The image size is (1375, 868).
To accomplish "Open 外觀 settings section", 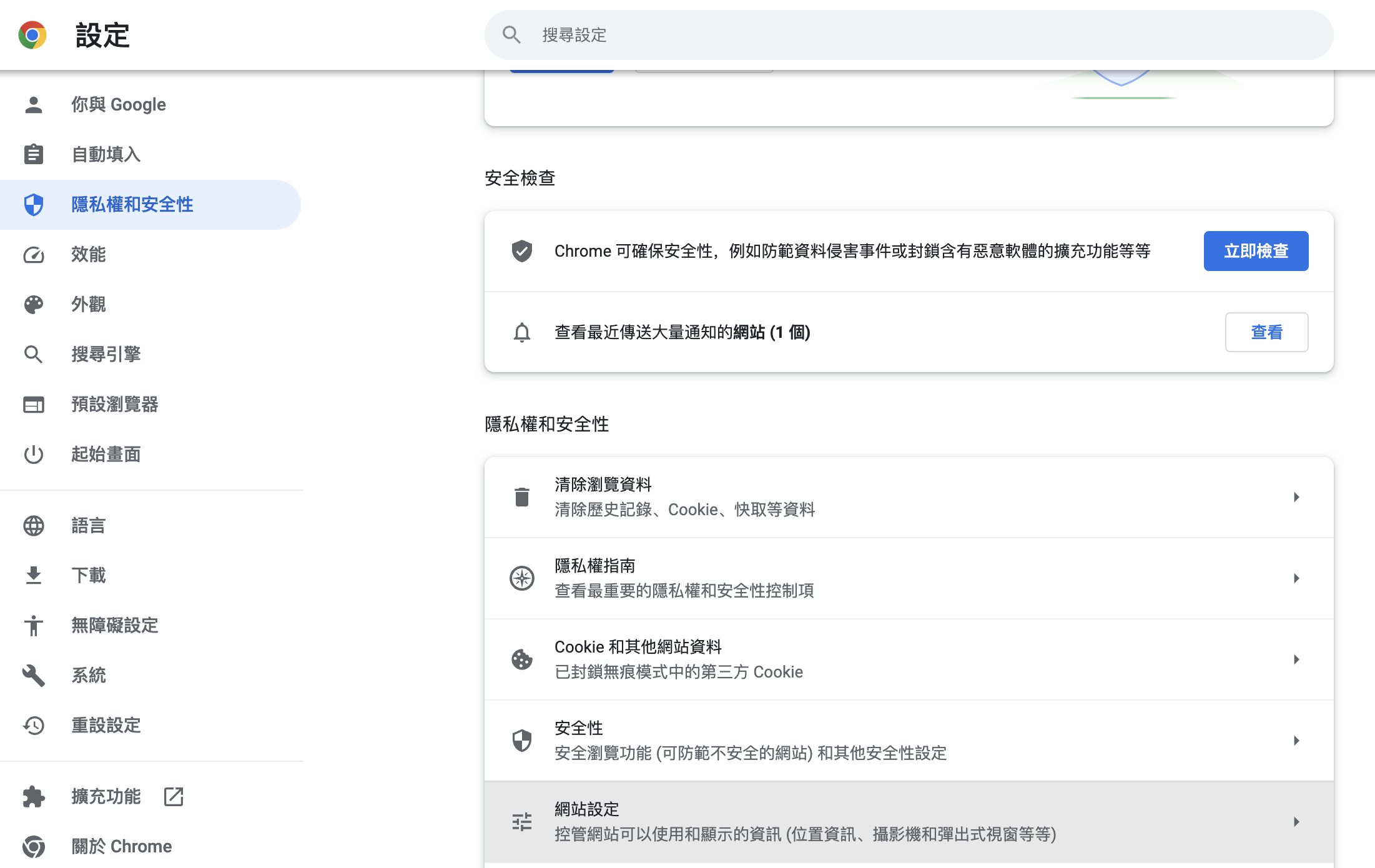I will pyautogui.click(x=89, y=304).
